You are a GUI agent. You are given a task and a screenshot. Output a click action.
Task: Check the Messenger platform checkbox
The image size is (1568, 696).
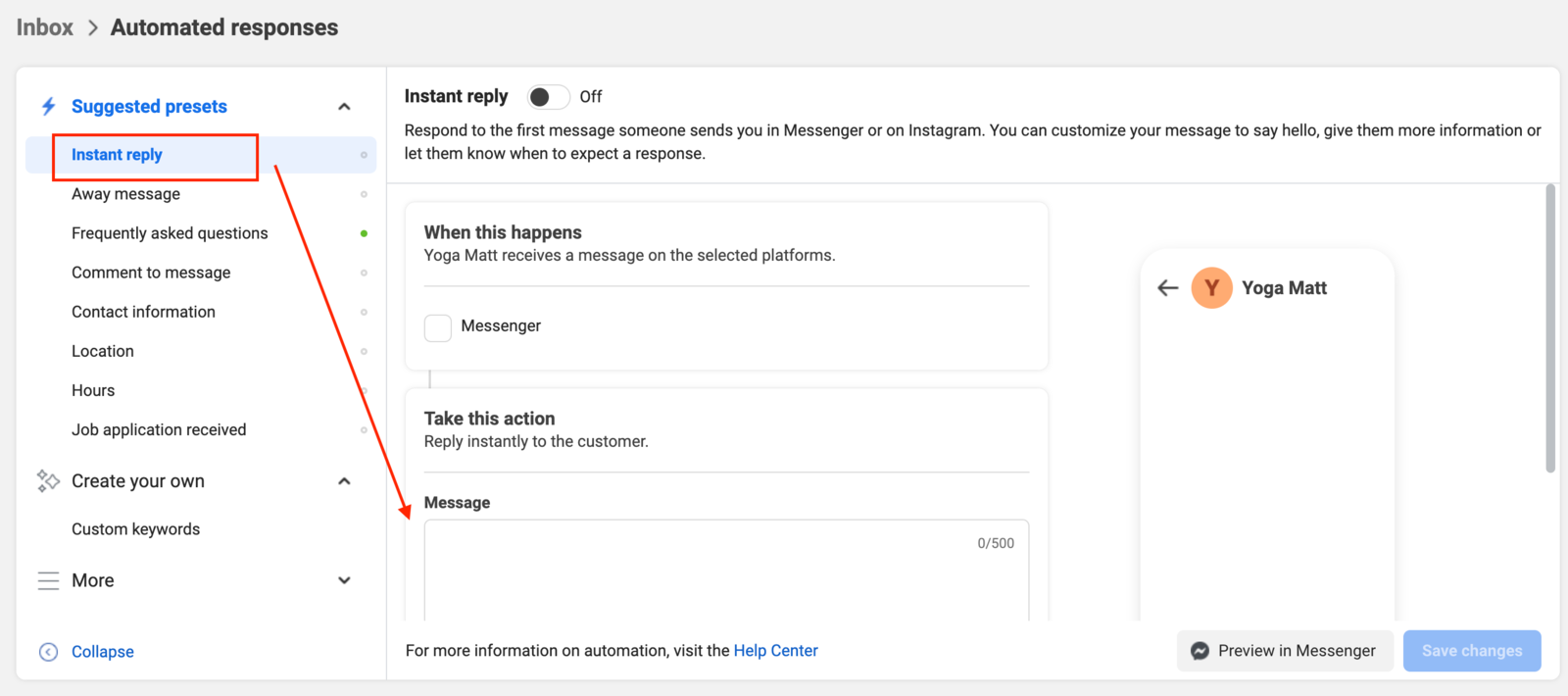(x=438, y=327)
